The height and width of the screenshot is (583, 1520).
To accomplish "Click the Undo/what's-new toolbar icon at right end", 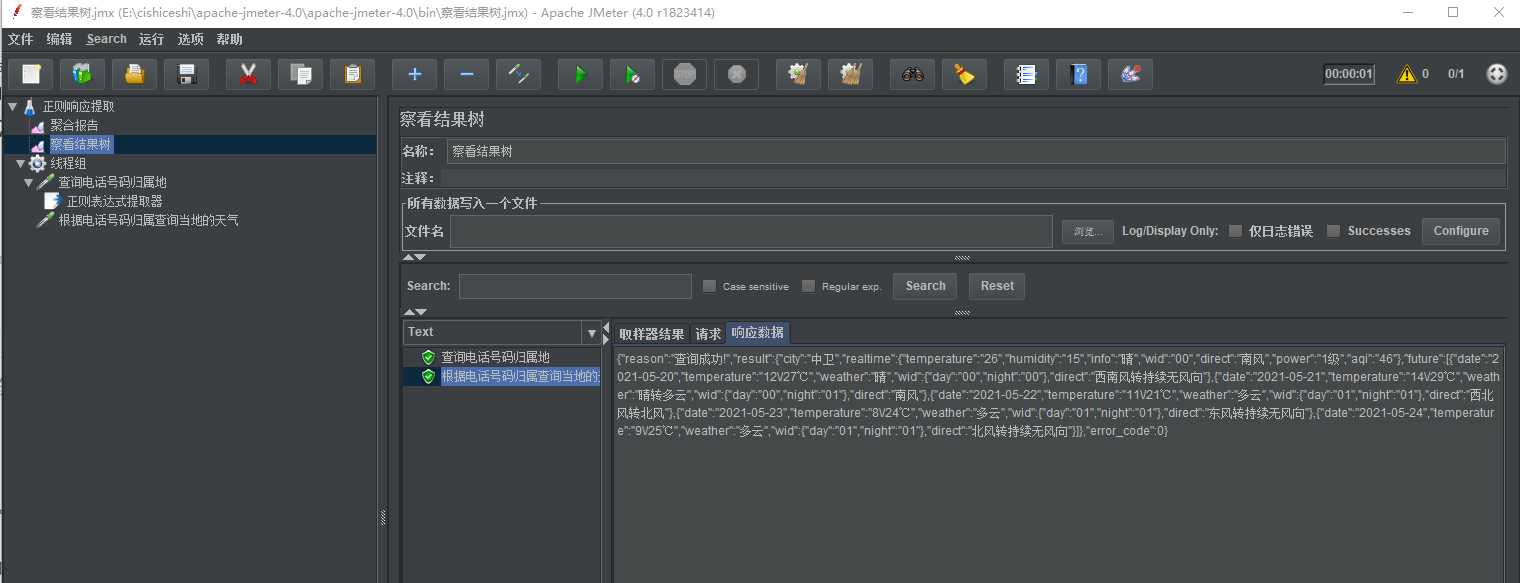I will coord(1130,74).
